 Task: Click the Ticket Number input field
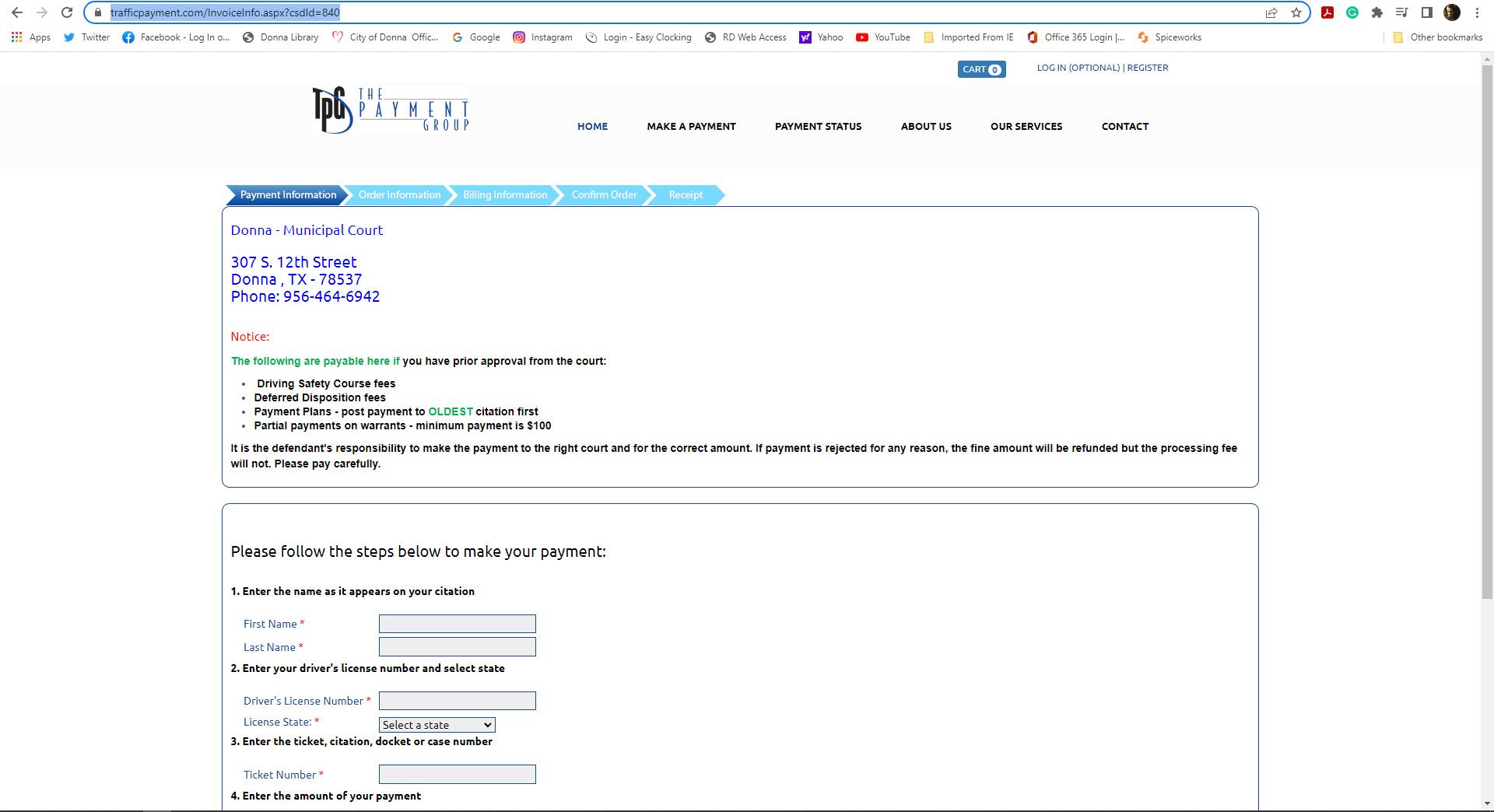point(457,774)
